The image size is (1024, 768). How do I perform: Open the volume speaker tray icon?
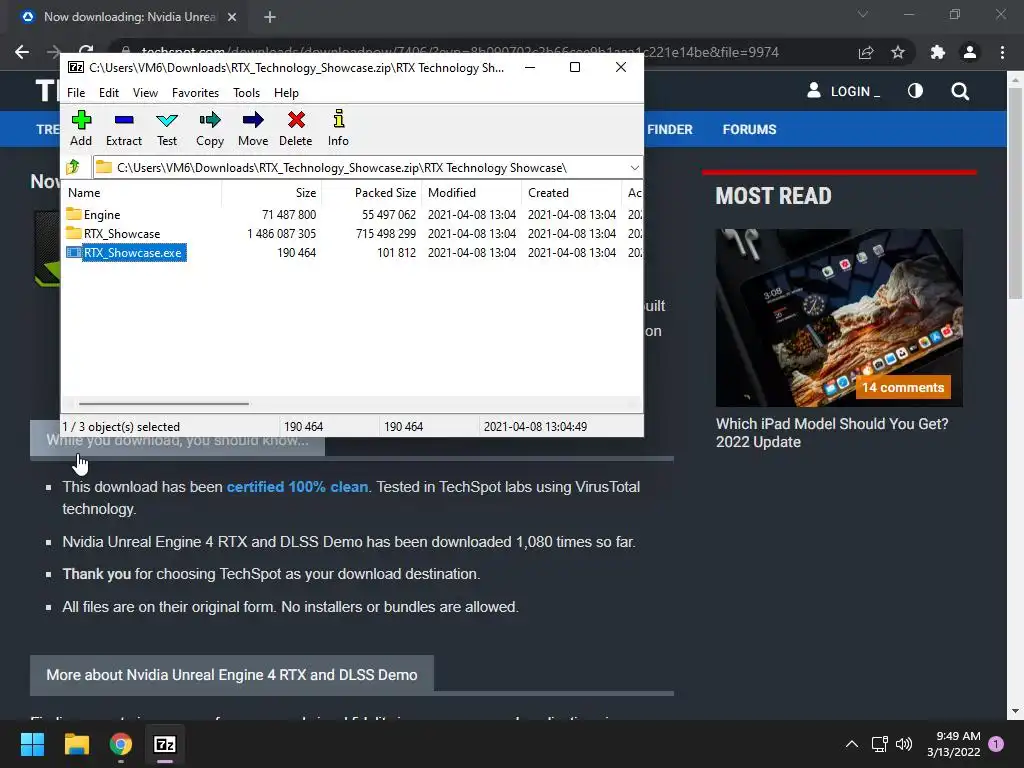point(904,744)
